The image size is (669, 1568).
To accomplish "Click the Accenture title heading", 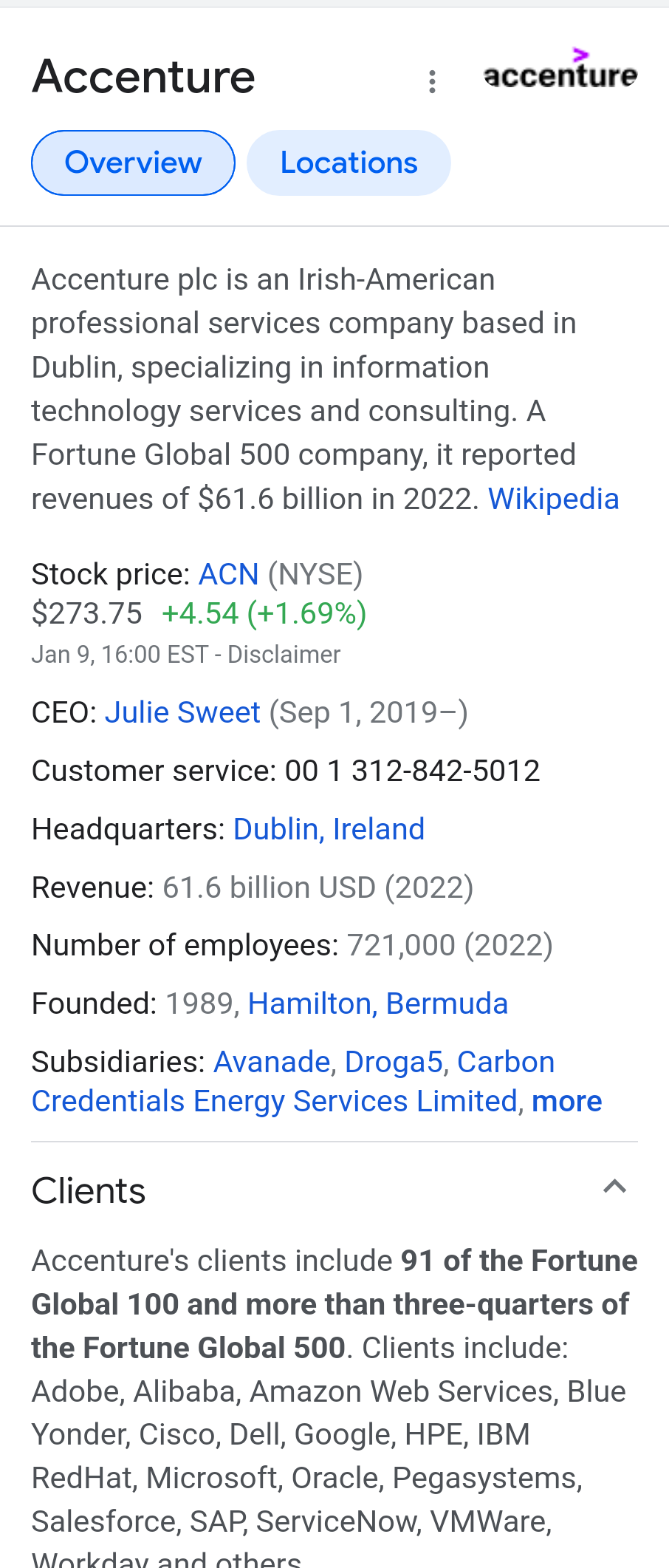I will [x=144, y=76].
